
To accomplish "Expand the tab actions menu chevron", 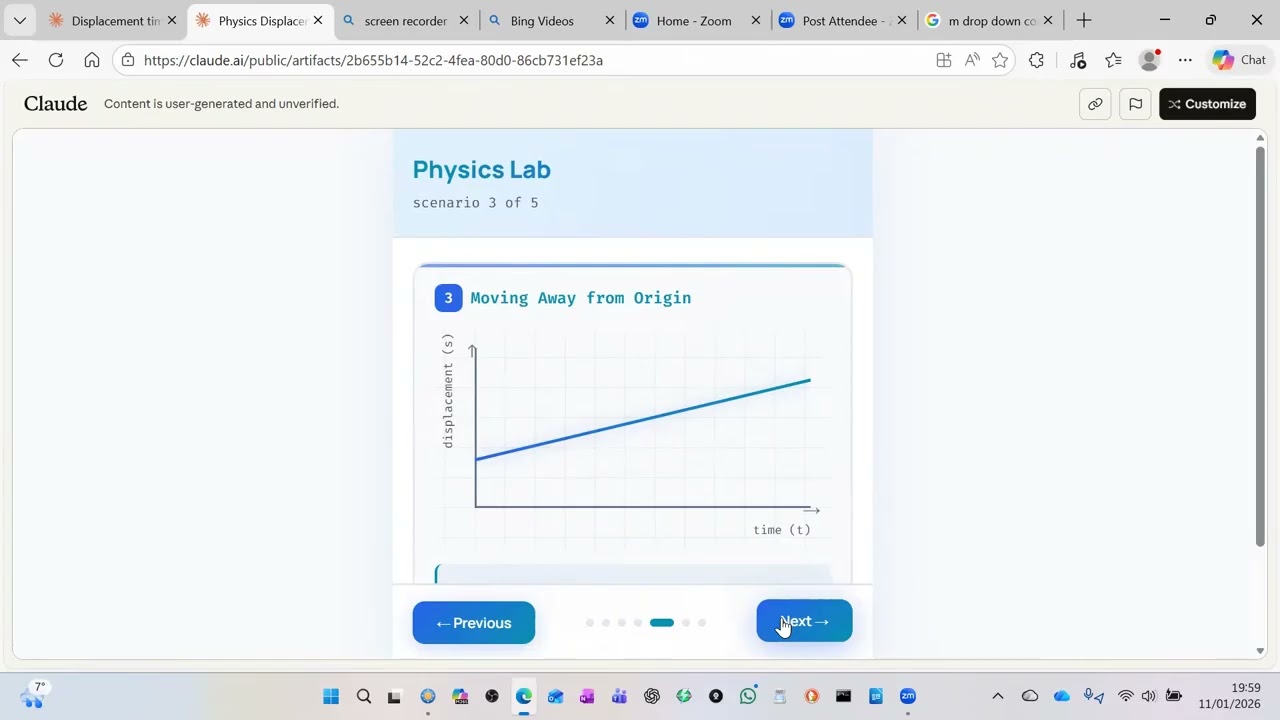I will (x=19, y=20).
